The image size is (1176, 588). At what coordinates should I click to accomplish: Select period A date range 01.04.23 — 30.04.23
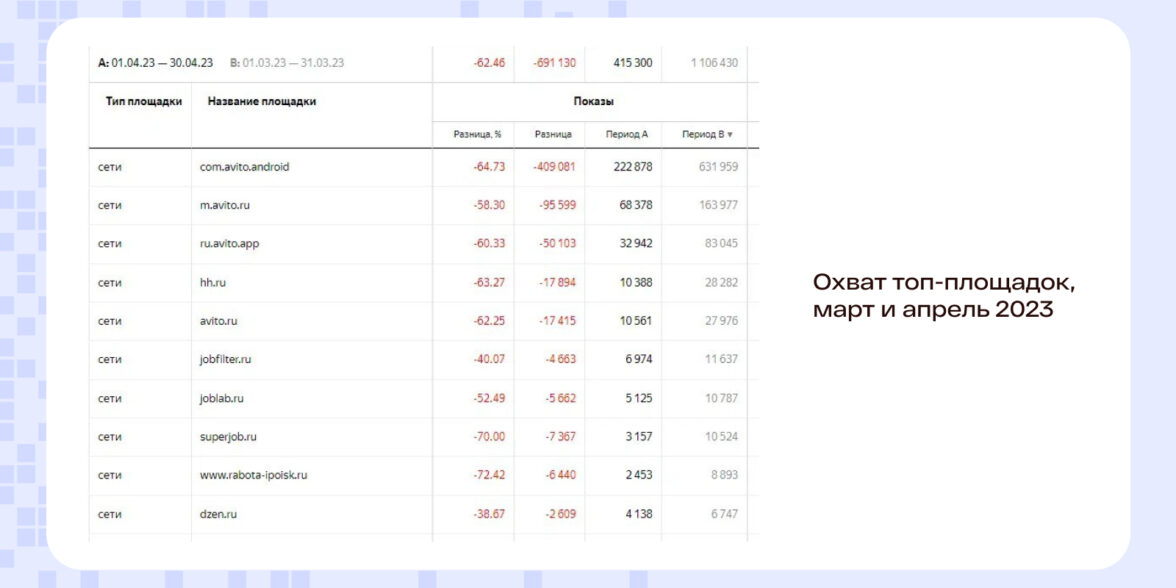[x=155, y=63]
